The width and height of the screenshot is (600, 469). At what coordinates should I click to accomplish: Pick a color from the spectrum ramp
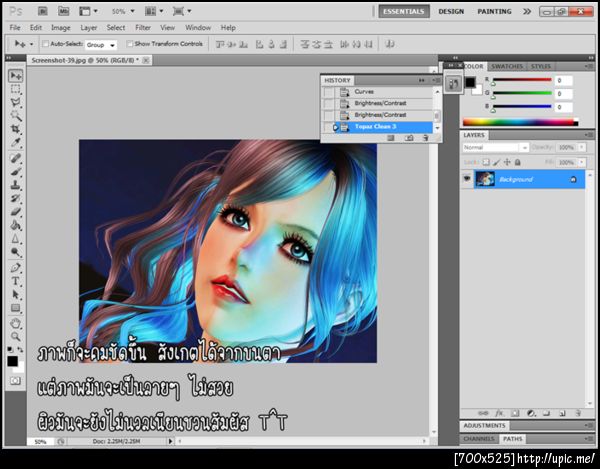(520, 122)
